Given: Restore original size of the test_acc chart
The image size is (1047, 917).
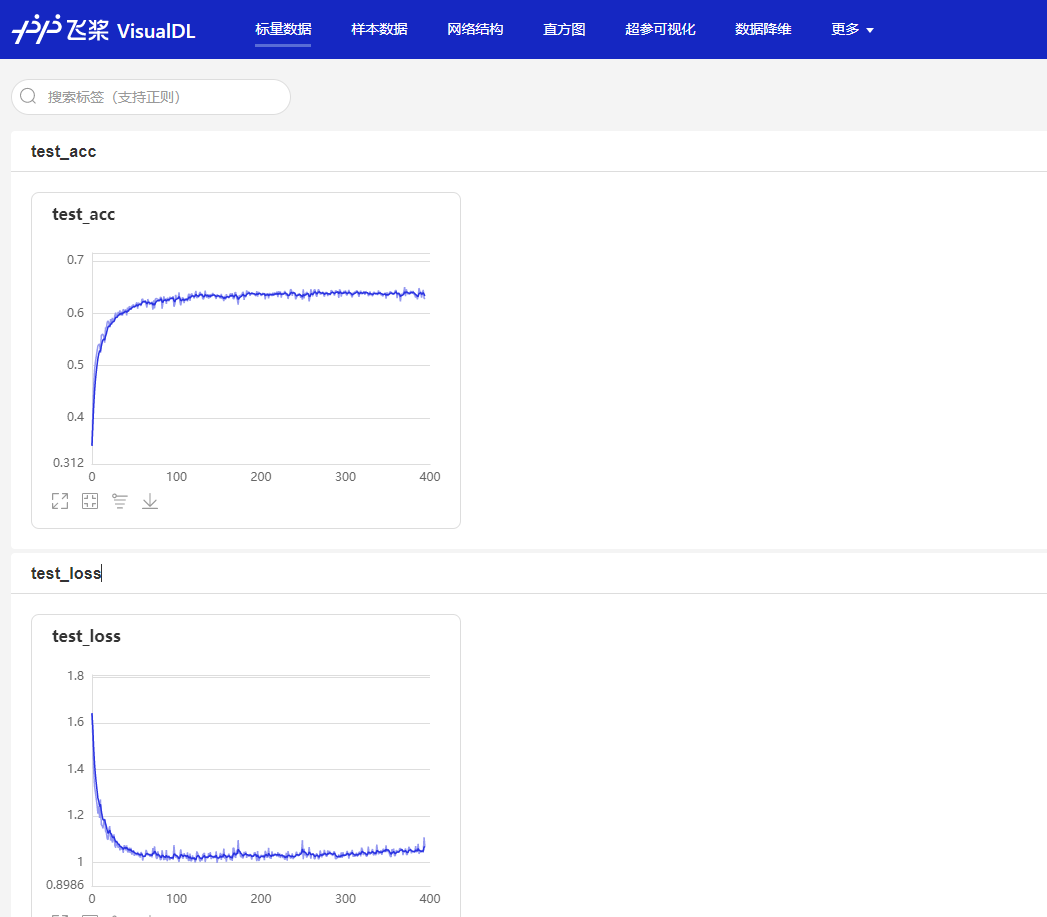Looking at the screenshot, I should 89,501.
